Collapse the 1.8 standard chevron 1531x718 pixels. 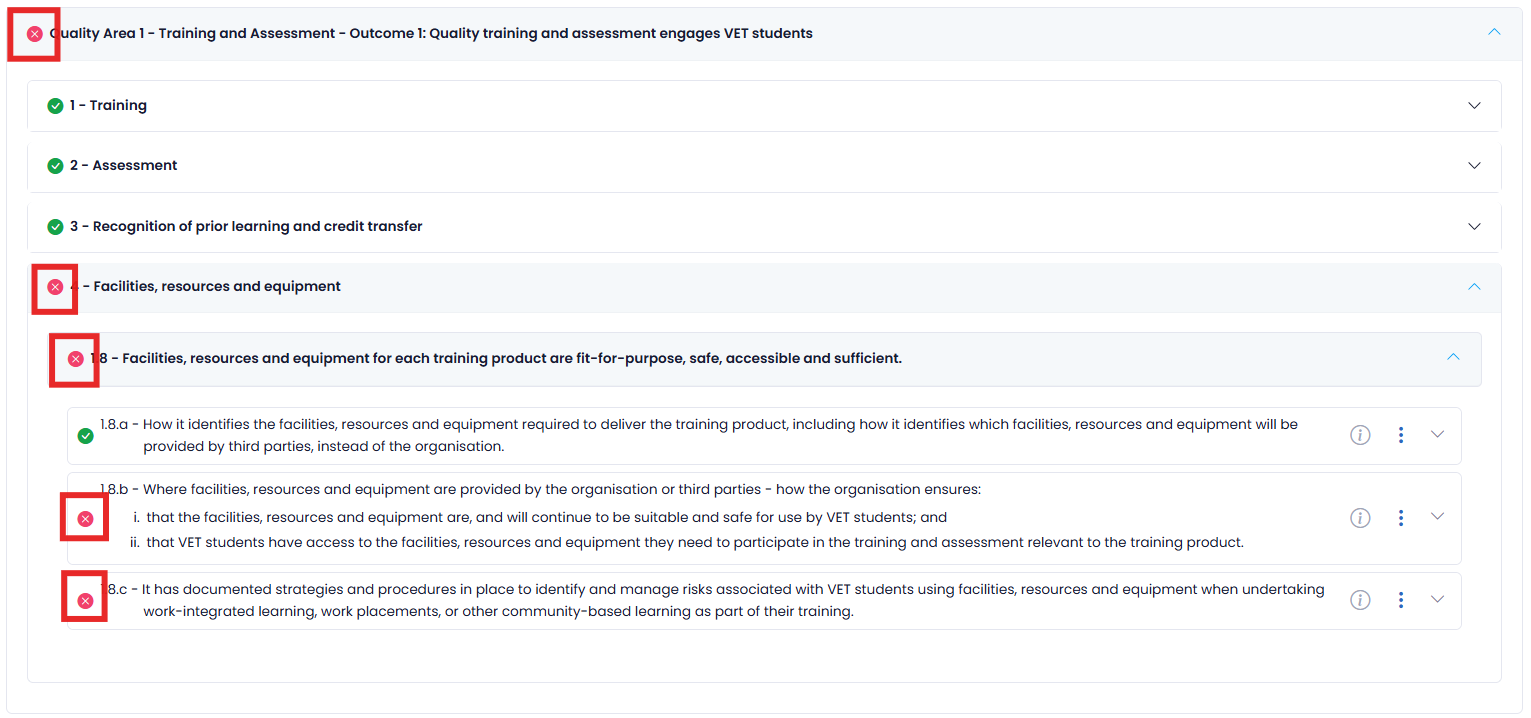coord(1454,357)
